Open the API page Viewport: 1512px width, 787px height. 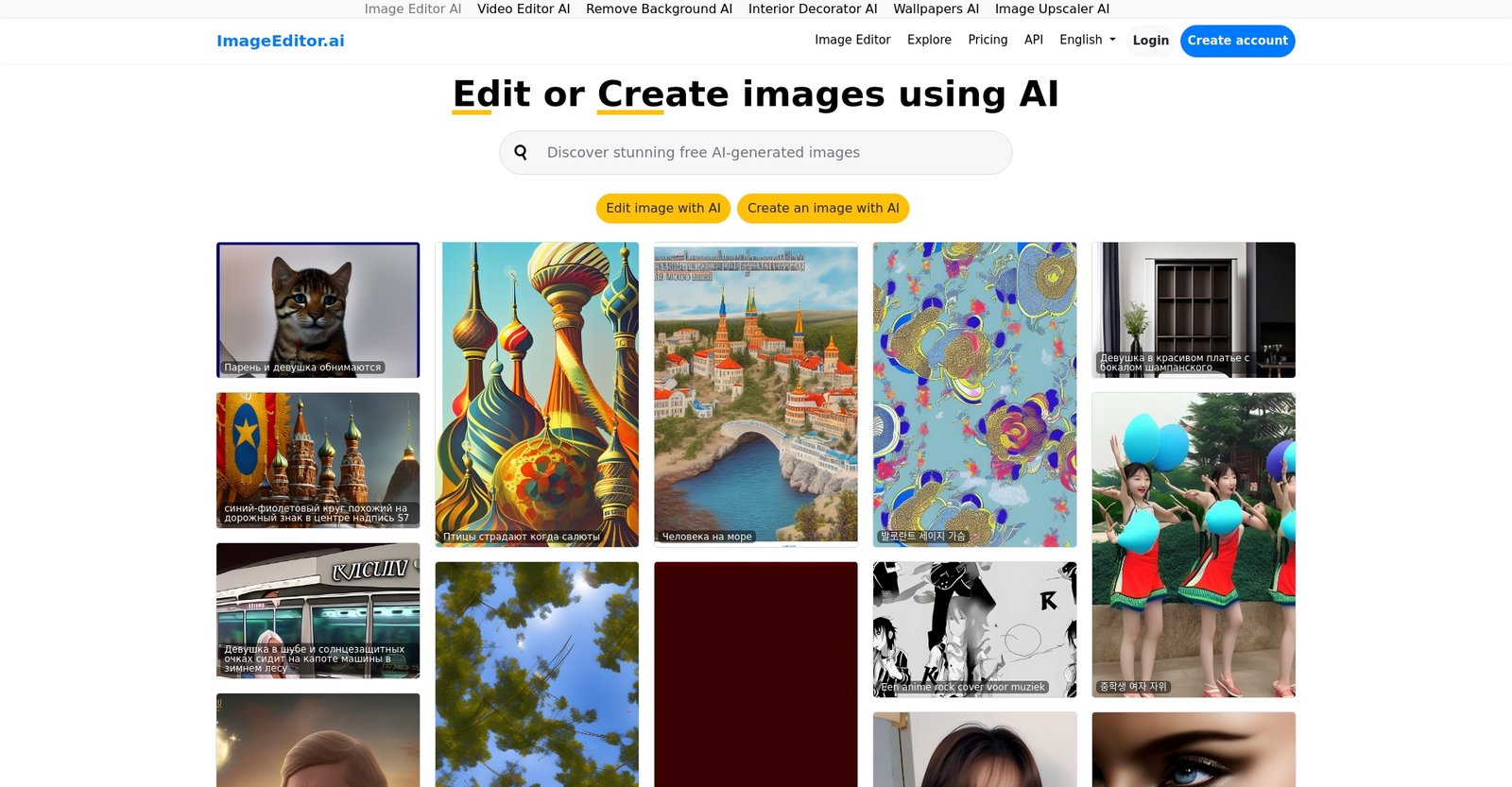pyautogui.click(x=1034, y=40)
